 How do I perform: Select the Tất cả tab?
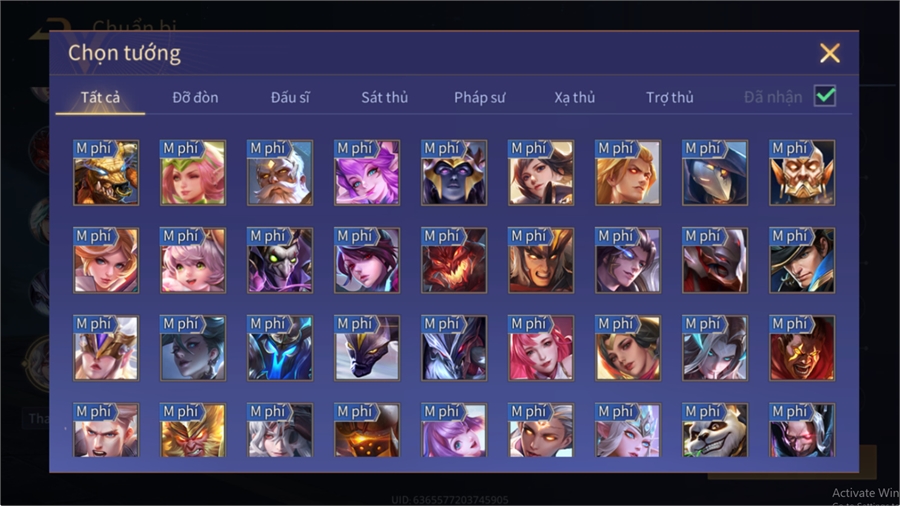100,98
